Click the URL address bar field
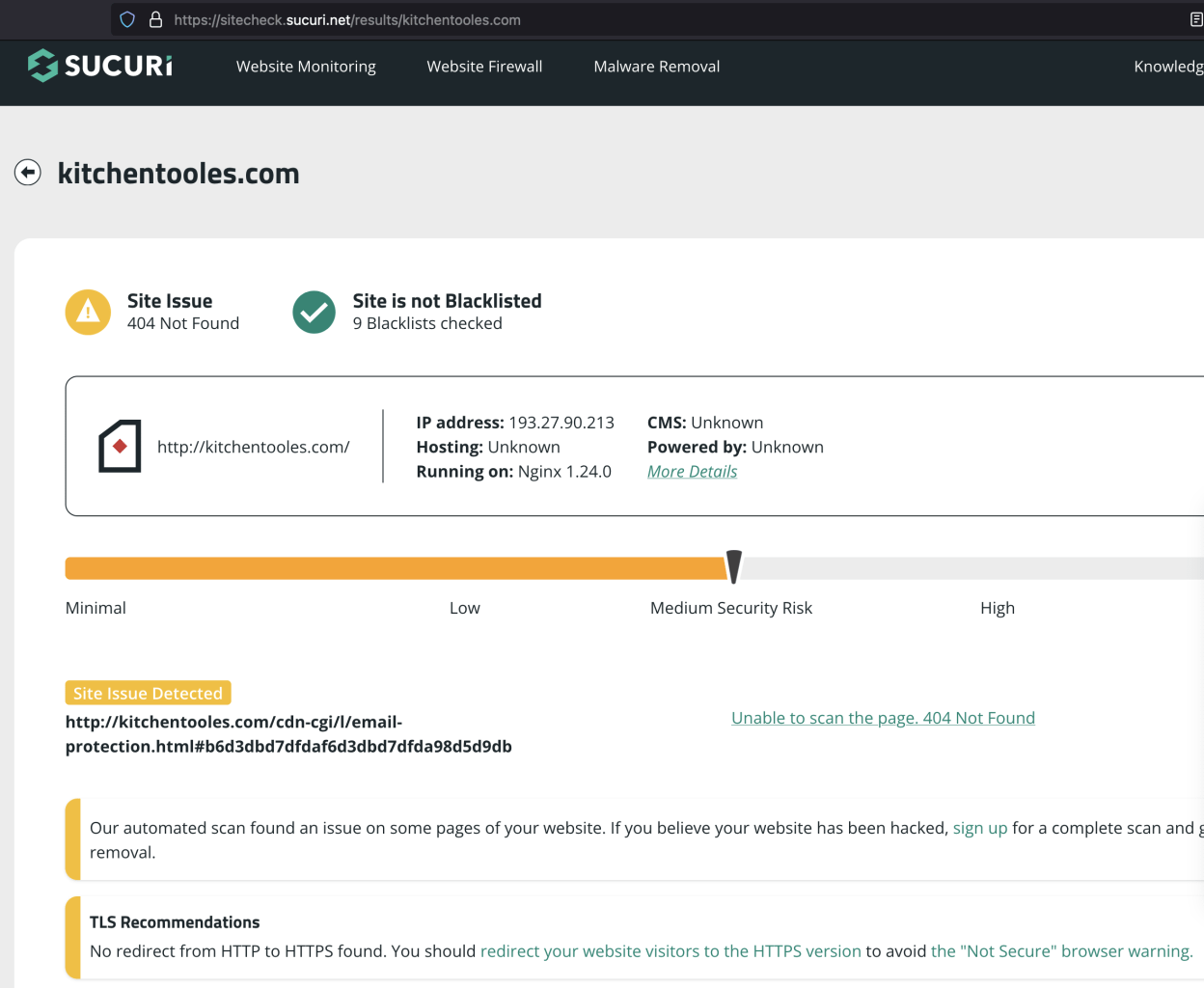This screenshot has width=1204, height=988. 656,19
